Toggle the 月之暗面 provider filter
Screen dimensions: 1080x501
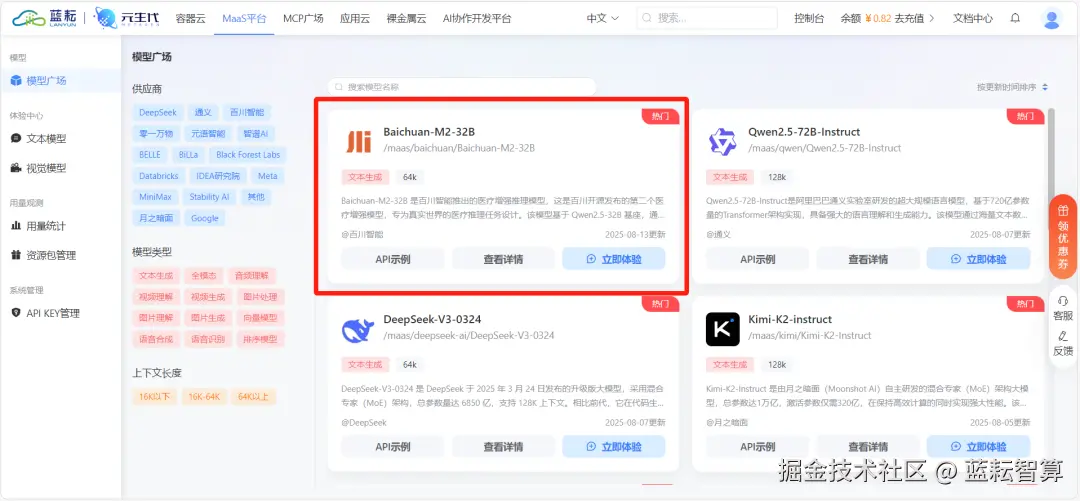pos(156,218)
